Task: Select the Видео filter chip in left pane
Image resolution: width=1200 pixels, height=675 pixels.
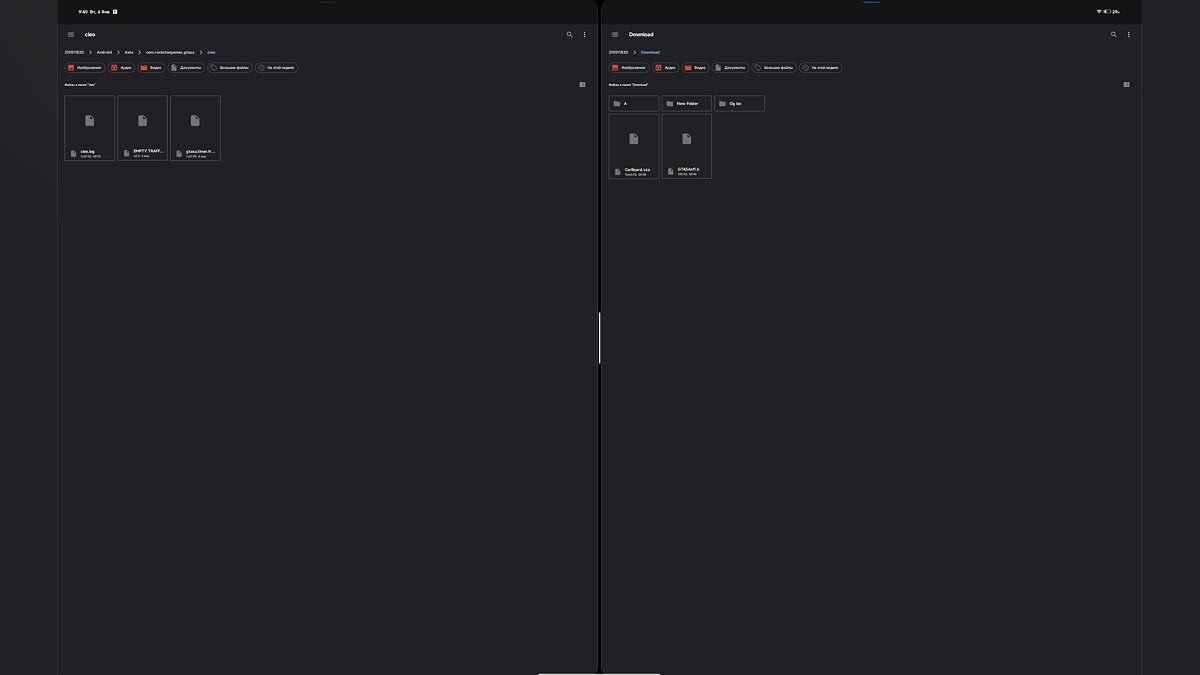Action: (x=151, y=68)
